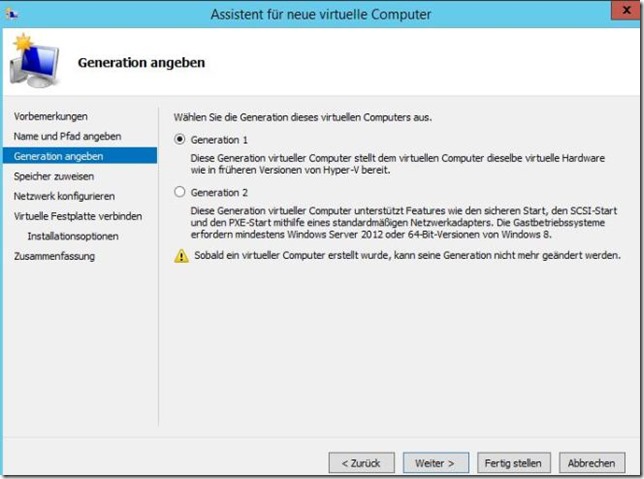Screen dimensions: 644x479
Task: Click the Weiter button
Action: point(436,463)
